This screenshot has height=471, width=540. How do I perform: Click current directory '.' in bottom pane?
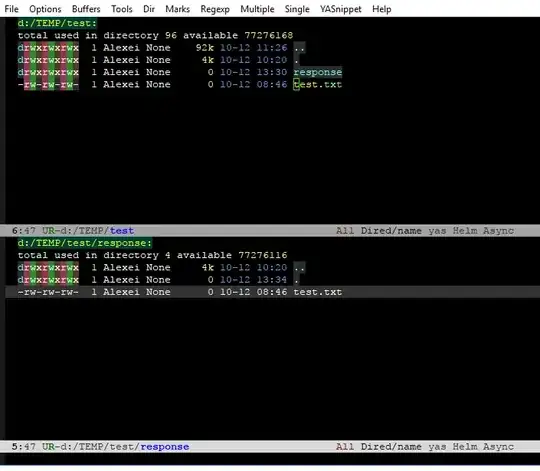tap(296, 280)
